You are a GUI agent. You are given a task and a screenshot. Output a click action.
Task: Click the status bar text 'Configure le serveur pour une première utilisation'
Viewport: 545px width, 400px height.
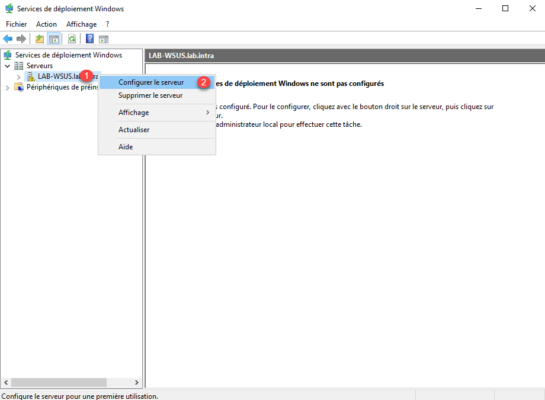click(80, 396)
